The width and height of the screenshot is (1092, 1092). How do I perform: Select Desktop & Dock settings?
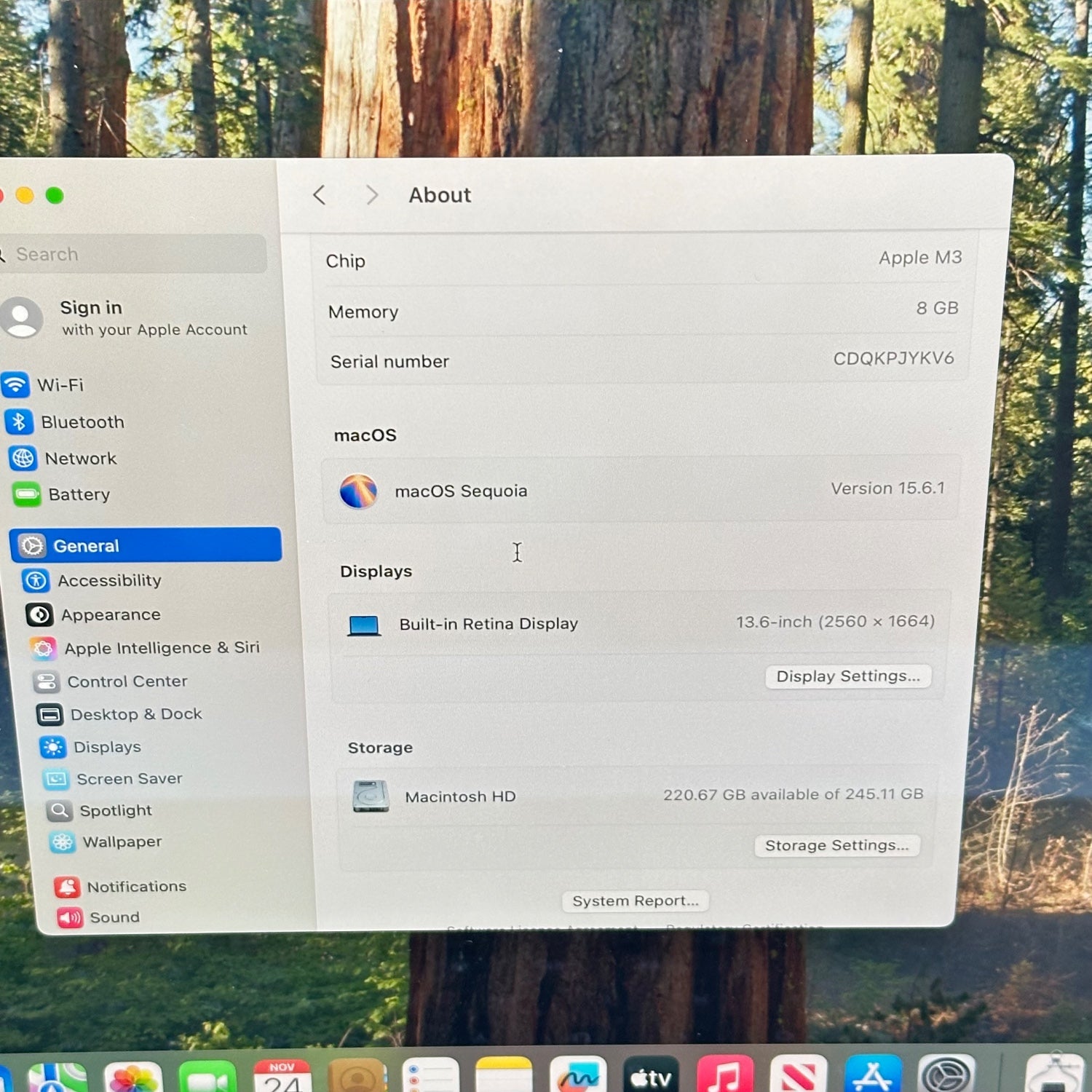click(135, 714)
